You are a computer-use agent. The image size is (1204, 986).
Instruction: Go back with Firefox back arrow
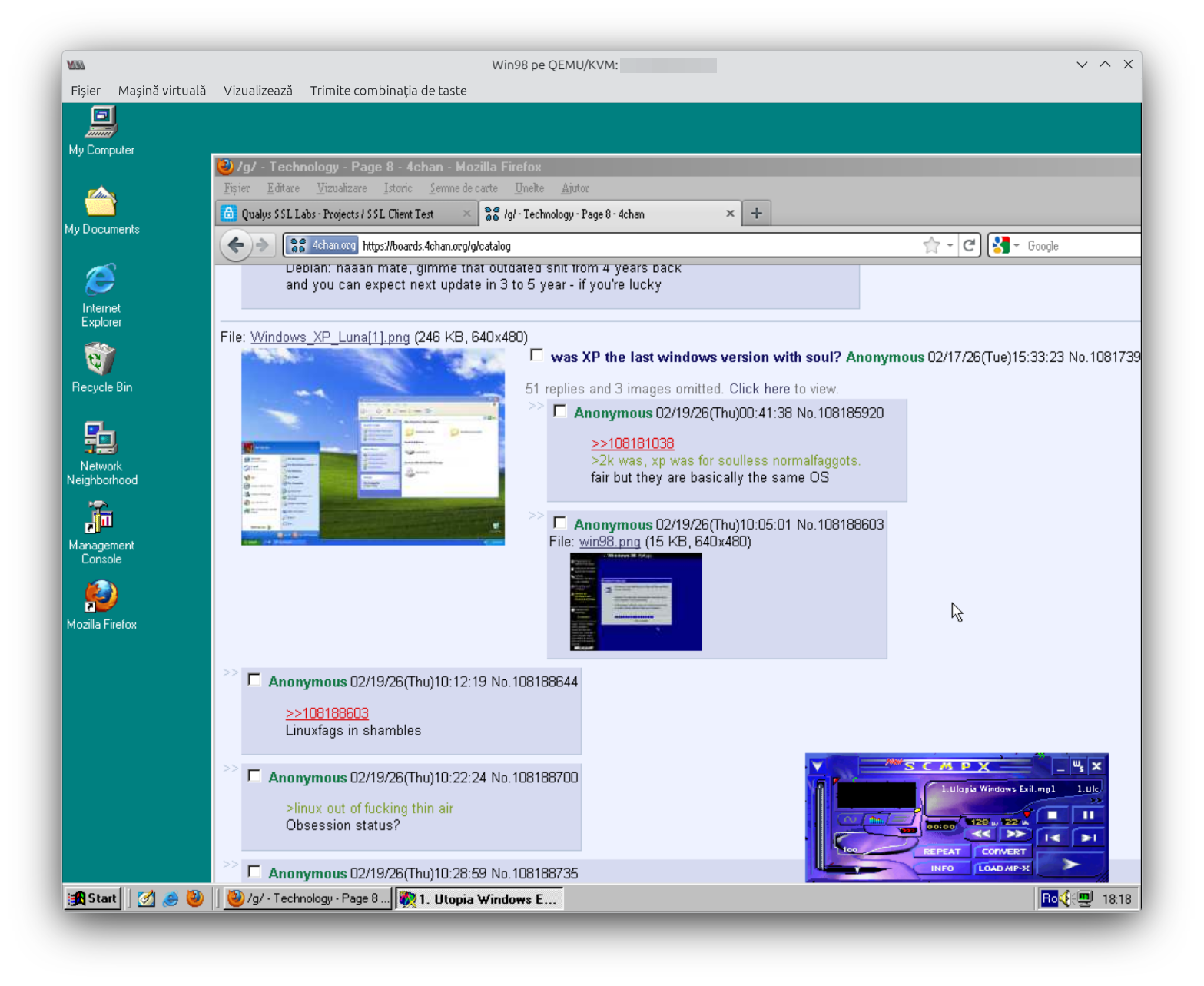click(236, 245)
